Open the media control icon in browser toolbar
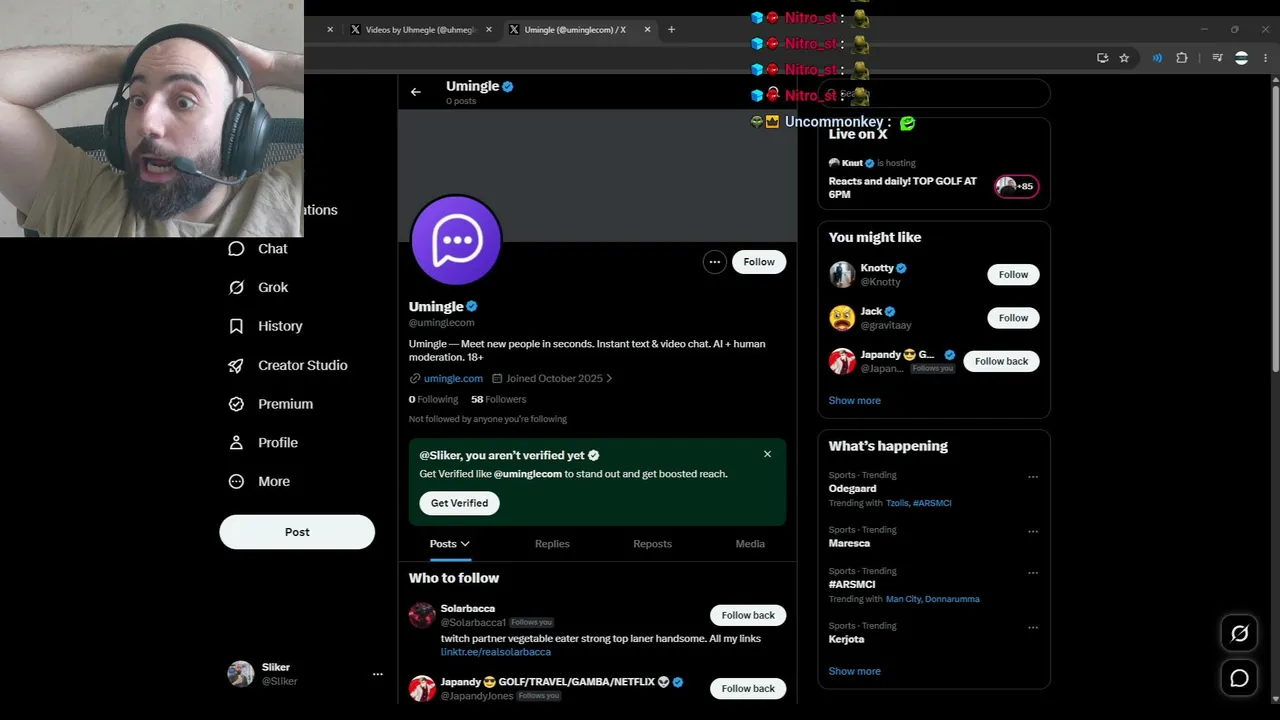 tap(1217, 58)
